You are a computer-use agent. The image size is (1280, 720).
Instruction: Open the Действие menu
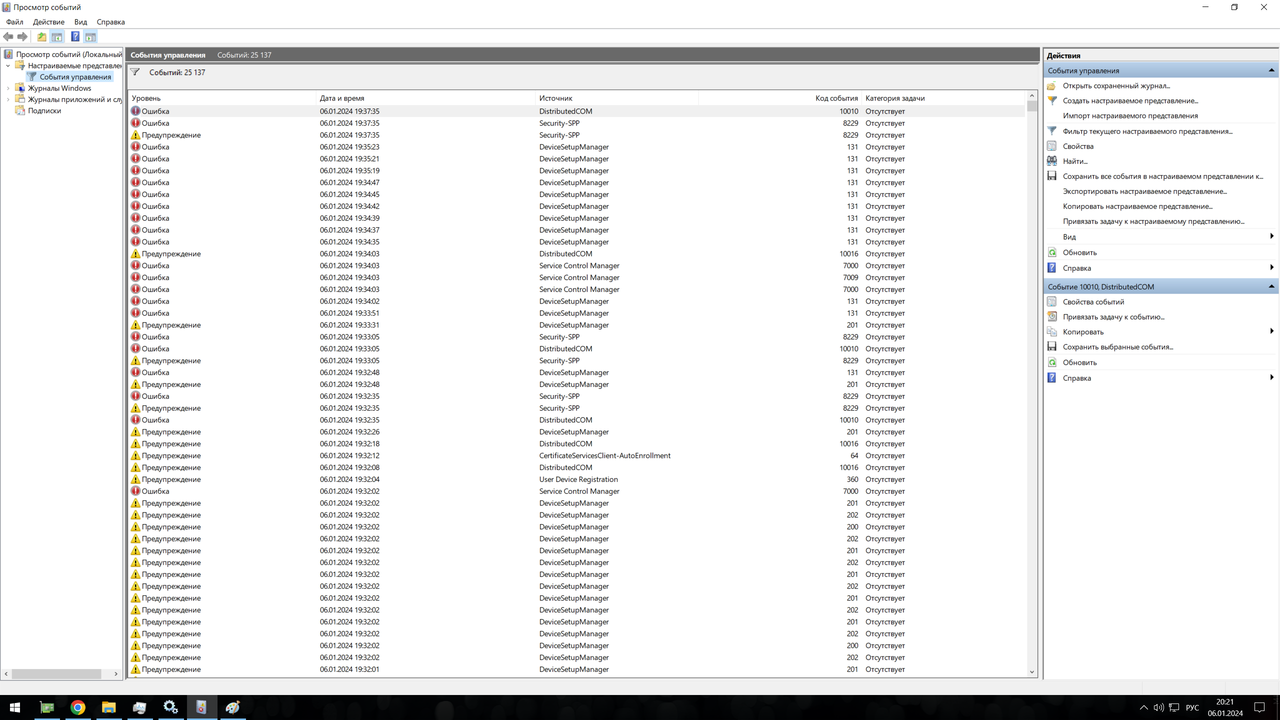pyautogui.click(x=49, y=22)
